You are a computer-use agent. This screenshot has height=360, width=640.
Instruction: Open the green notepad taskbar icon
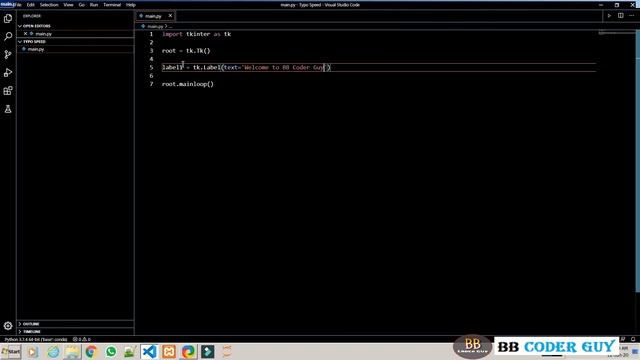click(130, 351)
